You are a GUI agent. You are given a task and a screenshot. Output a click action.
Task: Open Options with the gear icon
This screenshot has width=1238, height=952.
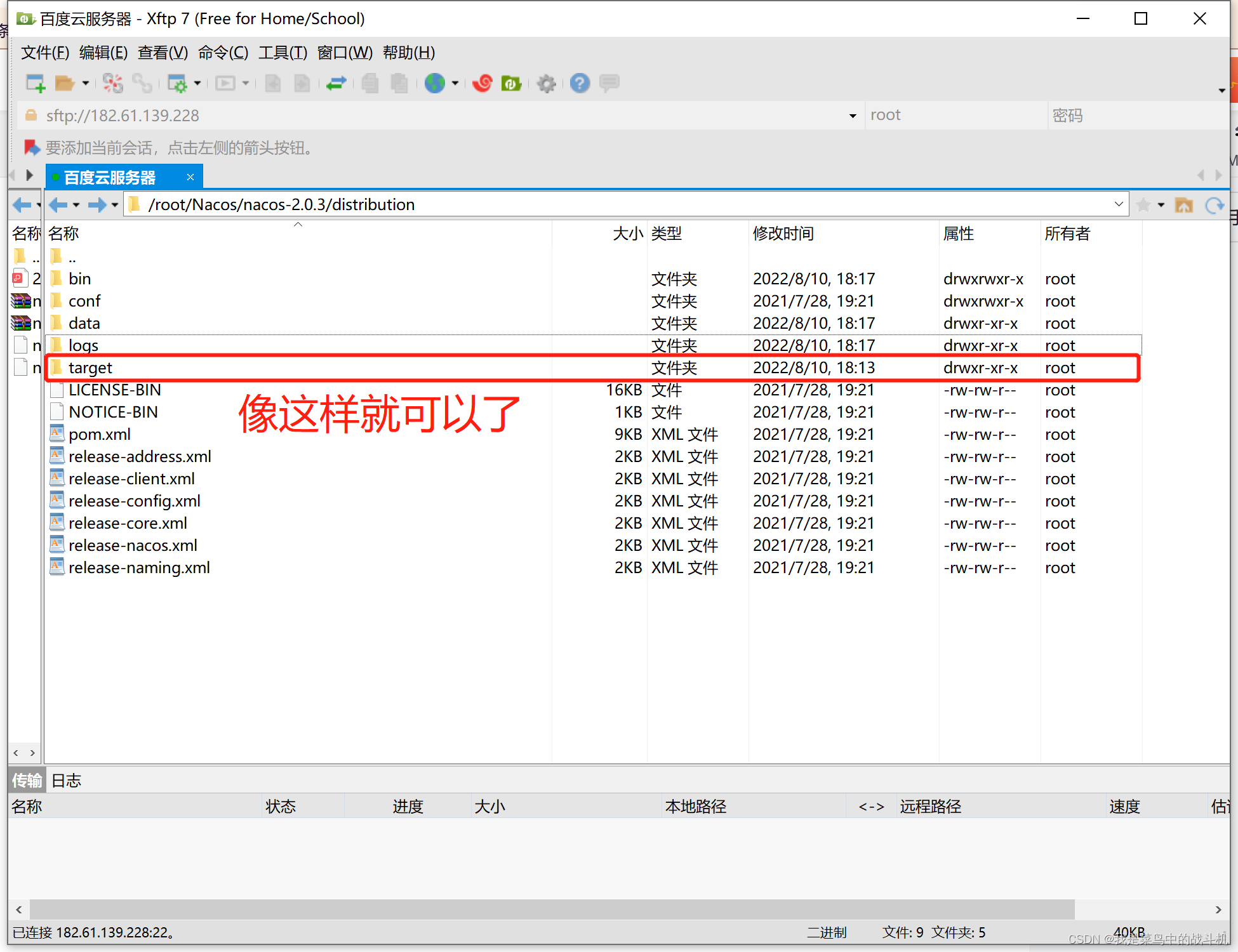coord(546,83)
